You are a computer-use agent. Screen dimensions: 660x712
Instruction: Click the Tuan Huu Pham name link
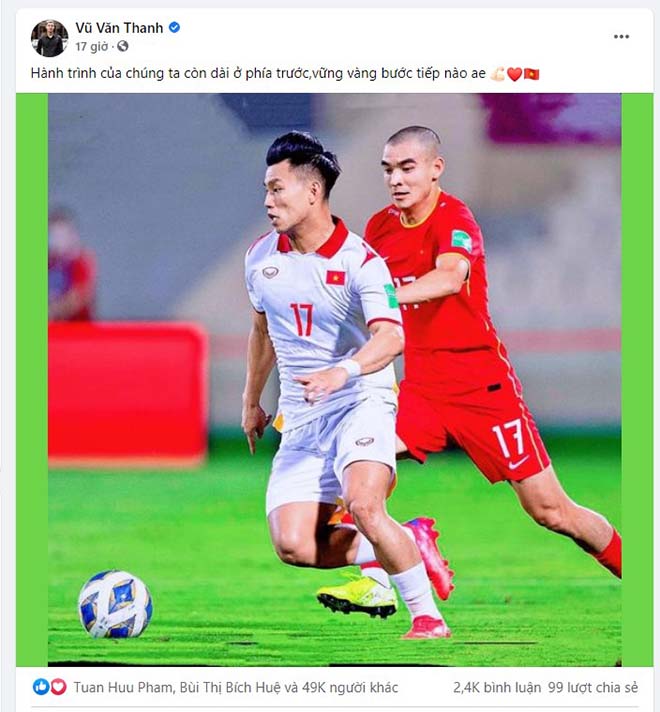pos(124,687)
